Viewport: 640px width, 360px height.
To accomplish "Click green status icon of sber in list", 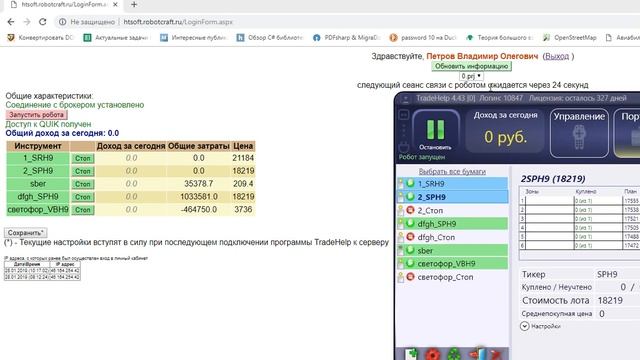I will pos(410,250).
